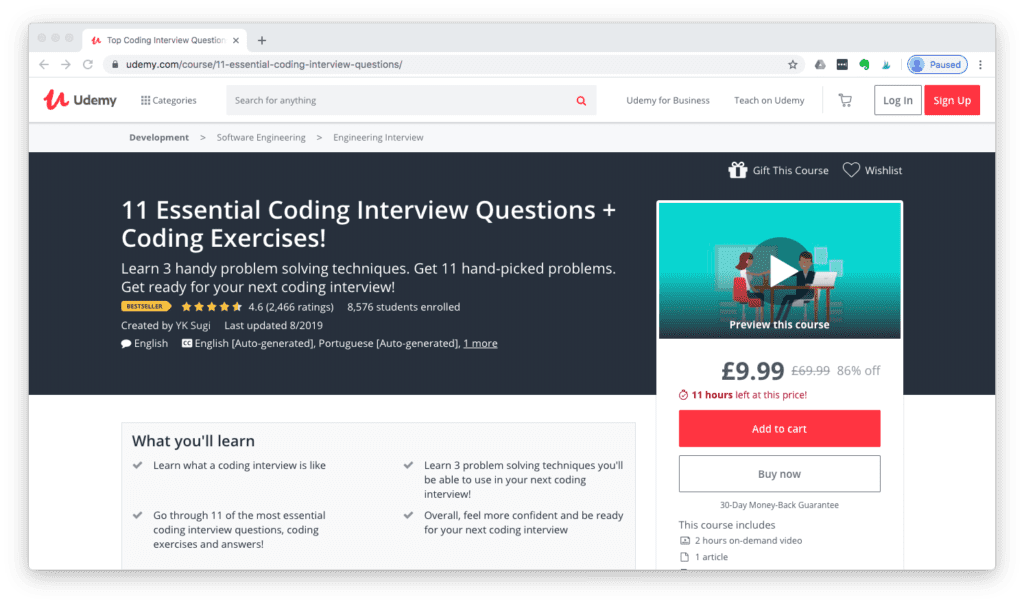
Task: Click the gift icon beside Gift This Course
Action: pyautogui.click(x=739, y=170)
